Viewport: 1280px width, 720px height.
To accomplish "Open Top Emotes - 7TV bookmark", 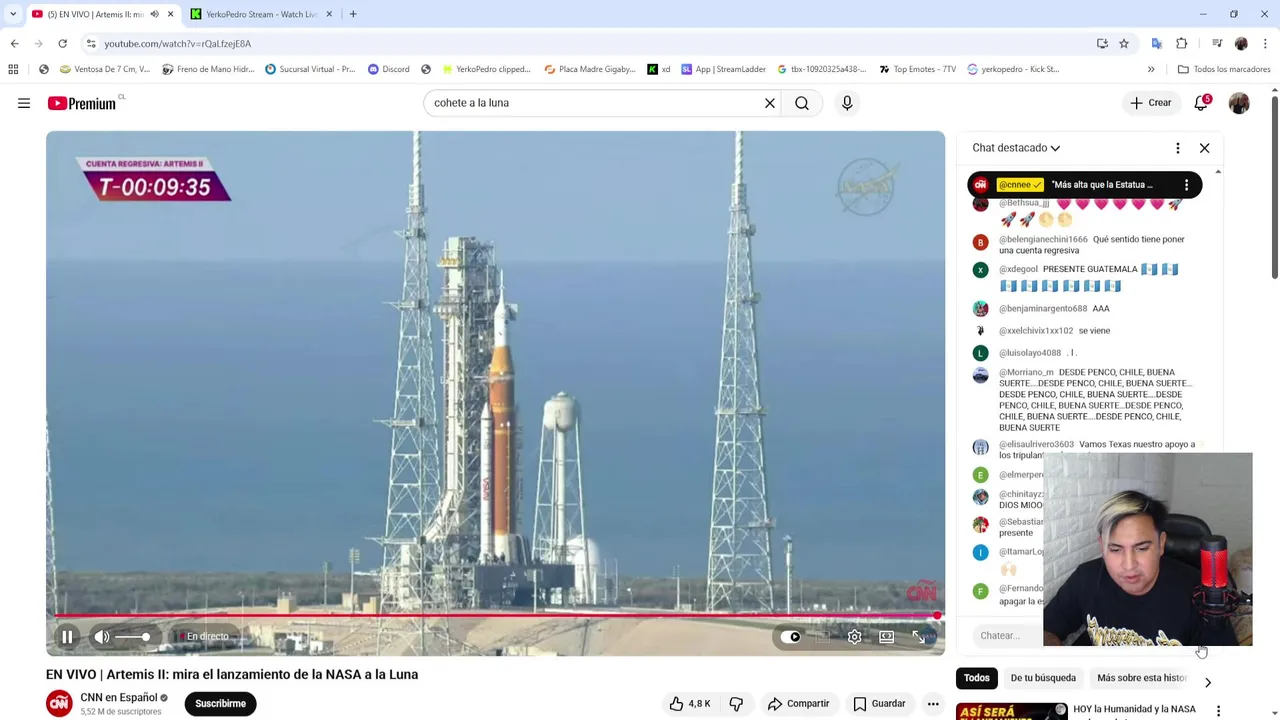I will click(x=917, y=69).
